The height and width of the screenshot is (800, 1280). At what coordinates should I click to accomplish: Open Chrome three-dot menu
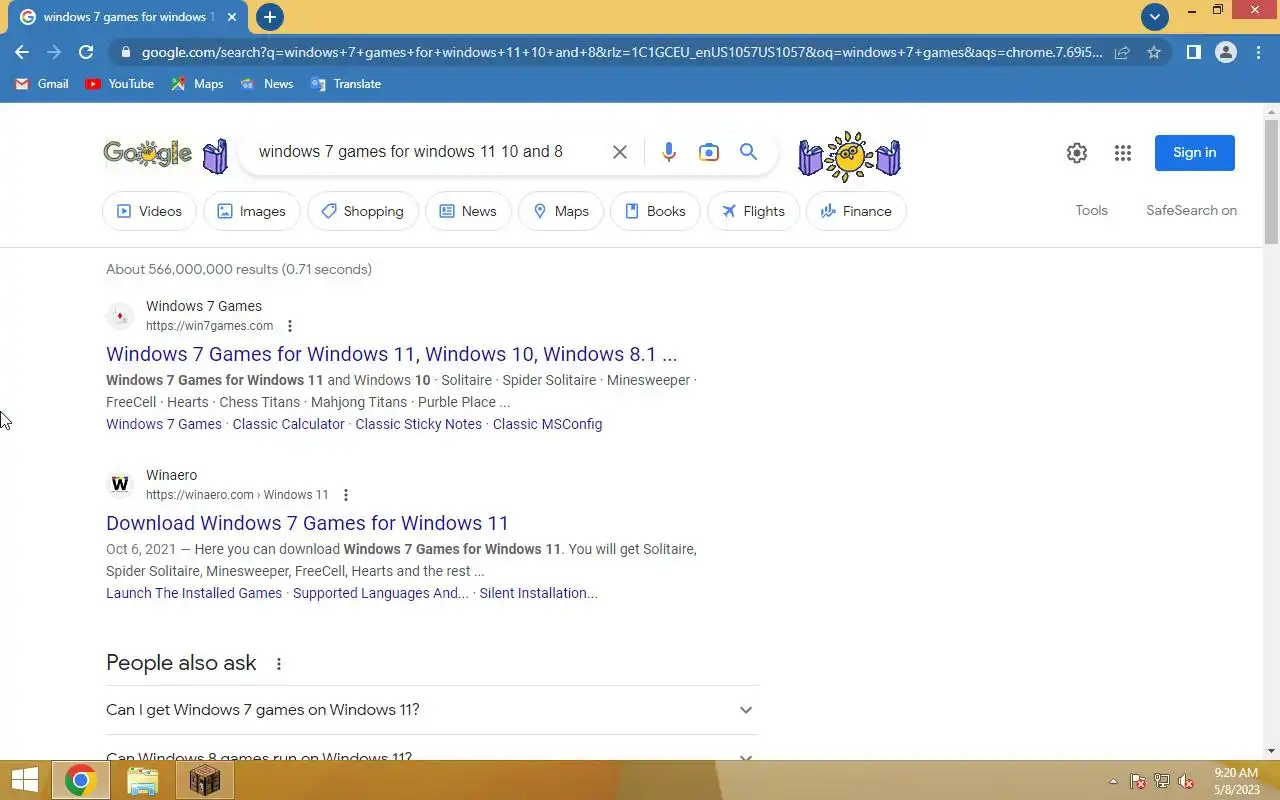click(x=1258, y=52)
